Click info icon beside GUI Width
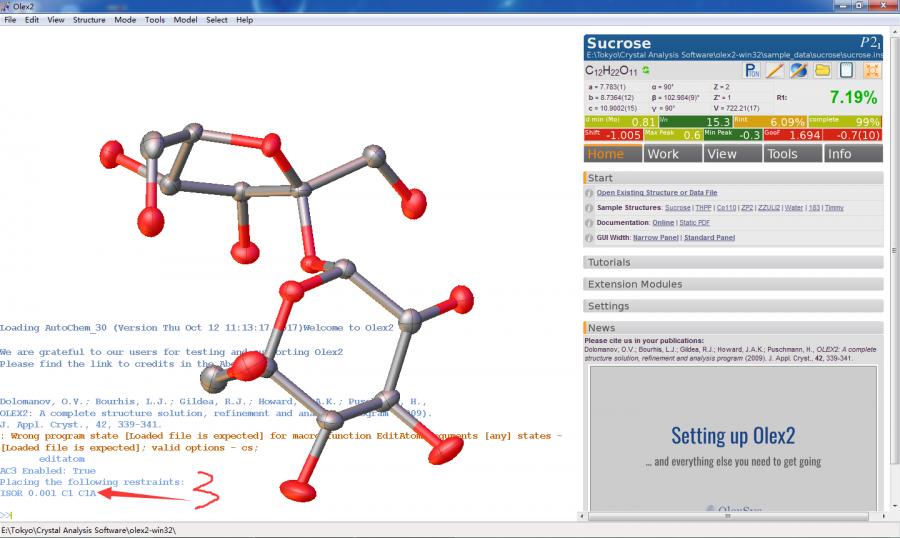Image resolution: width=900 pixels, height=538 pixels. (589, 238)
